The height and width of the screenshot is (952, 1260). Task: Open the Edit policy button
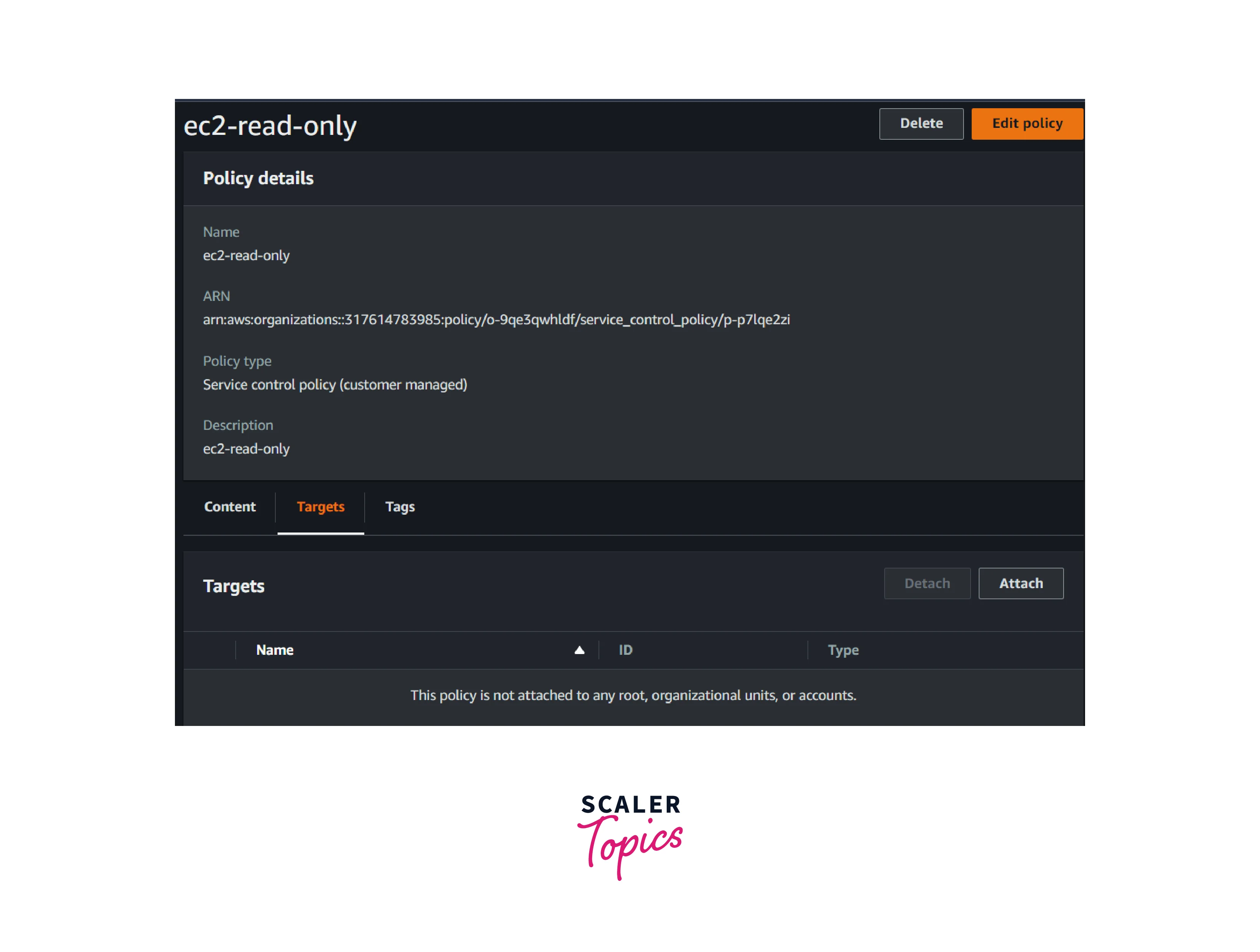[x=1027, y=124]
